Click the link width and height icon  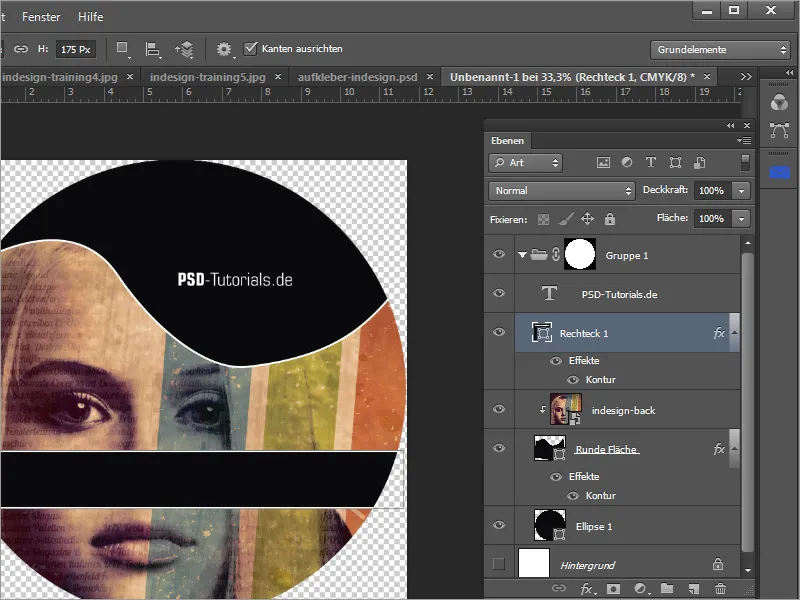pos(21,49)
